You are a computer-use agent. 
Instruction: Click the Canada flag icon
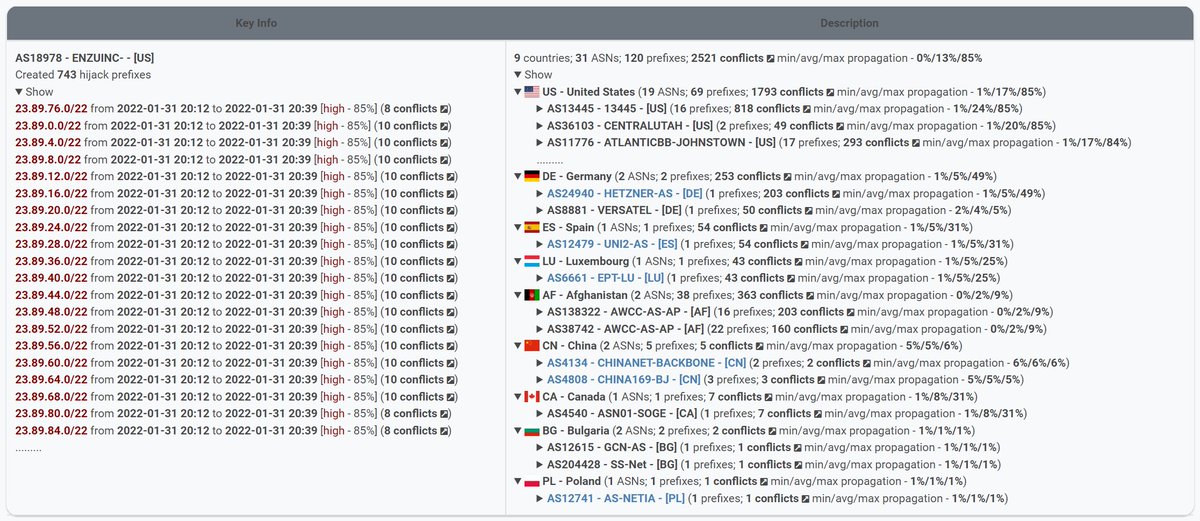tap(532, 398)
